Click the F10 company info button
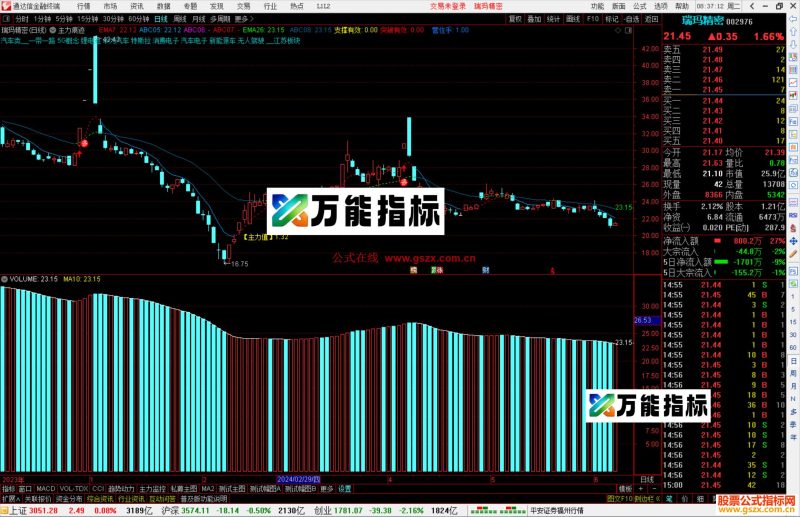The image size is (800, 517). [593, 19]
